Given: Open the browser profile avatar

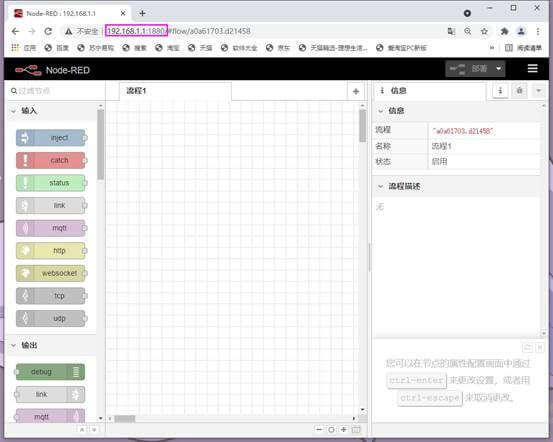Looking at the screenshot, I should pyautogui.click(x=521, y=31).
